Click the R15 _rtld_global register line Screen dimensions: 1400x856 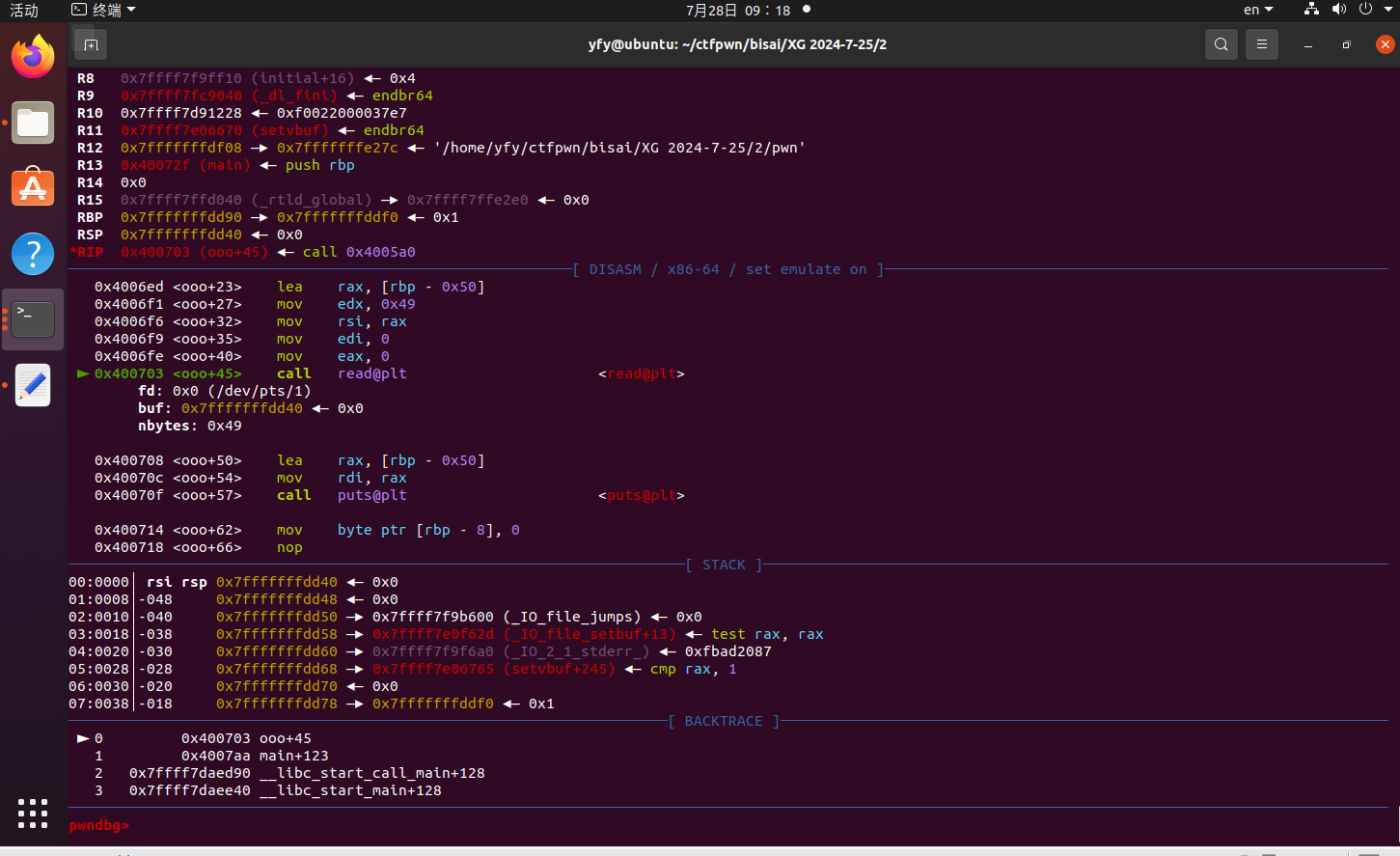pos(333,200)
